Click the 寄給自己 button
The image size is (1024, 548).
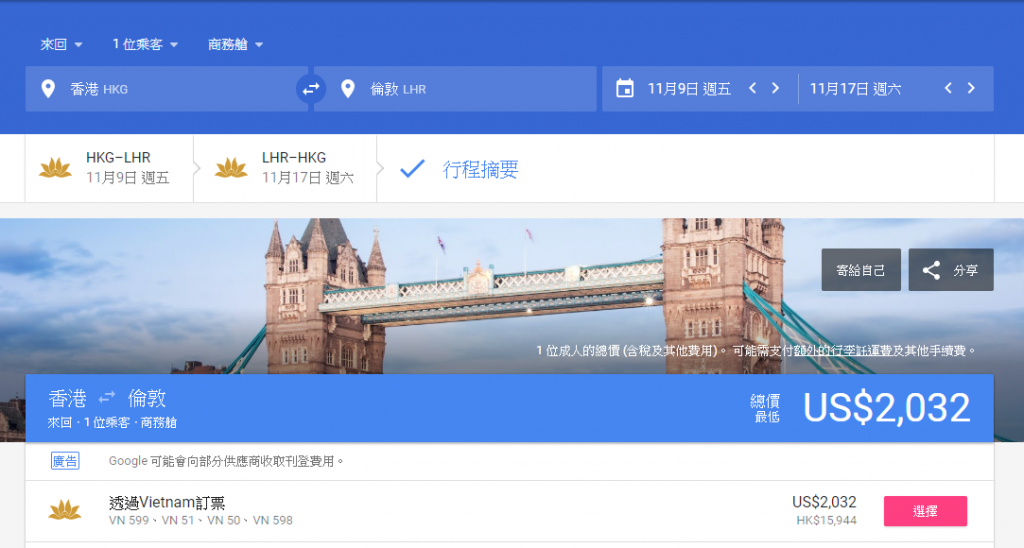[861, 270]
